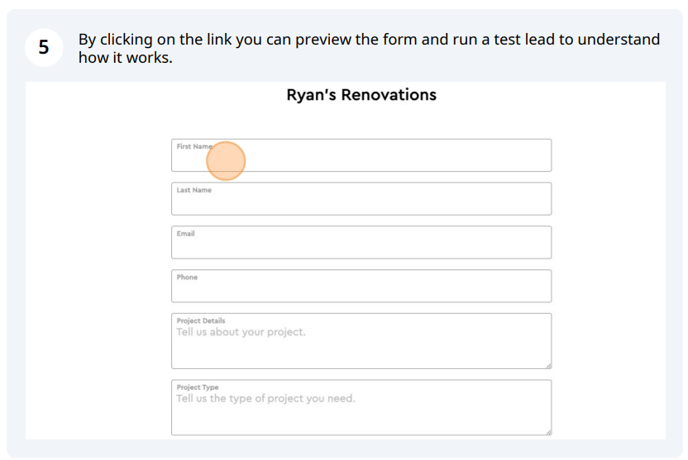Focus the Project Details text area
The width and height of the screenshot is (688, 460).
coord(361,341)
